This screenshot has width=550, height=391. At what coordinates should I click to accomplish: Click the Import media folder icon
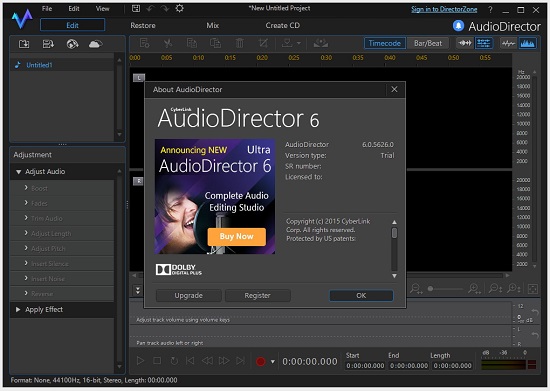click(x=48, y=44)
